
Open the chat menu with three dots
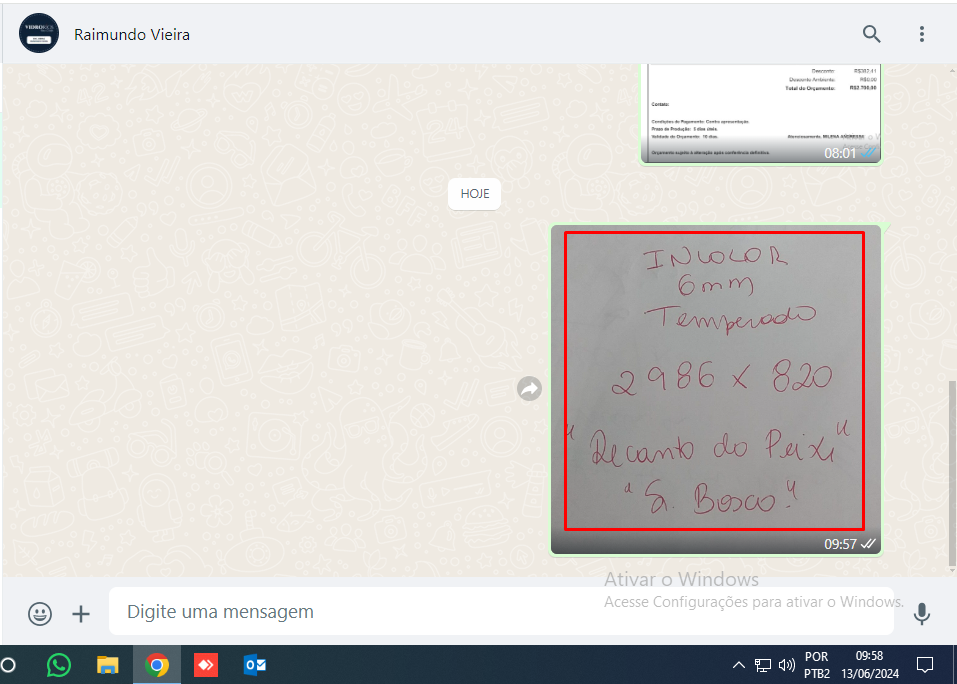coord(922,34)
